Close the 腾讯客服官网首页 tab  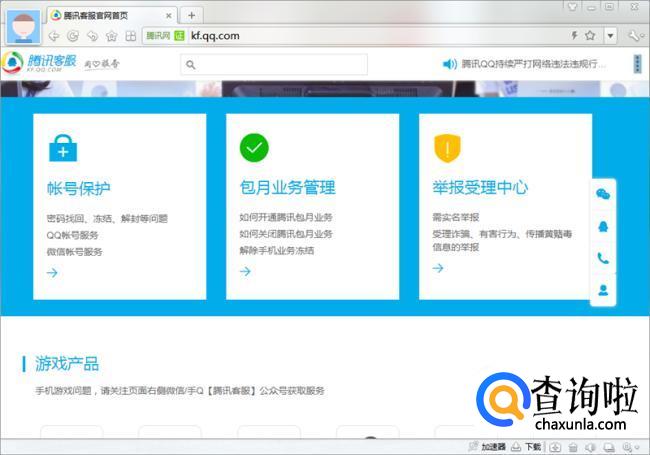point(169,16)
